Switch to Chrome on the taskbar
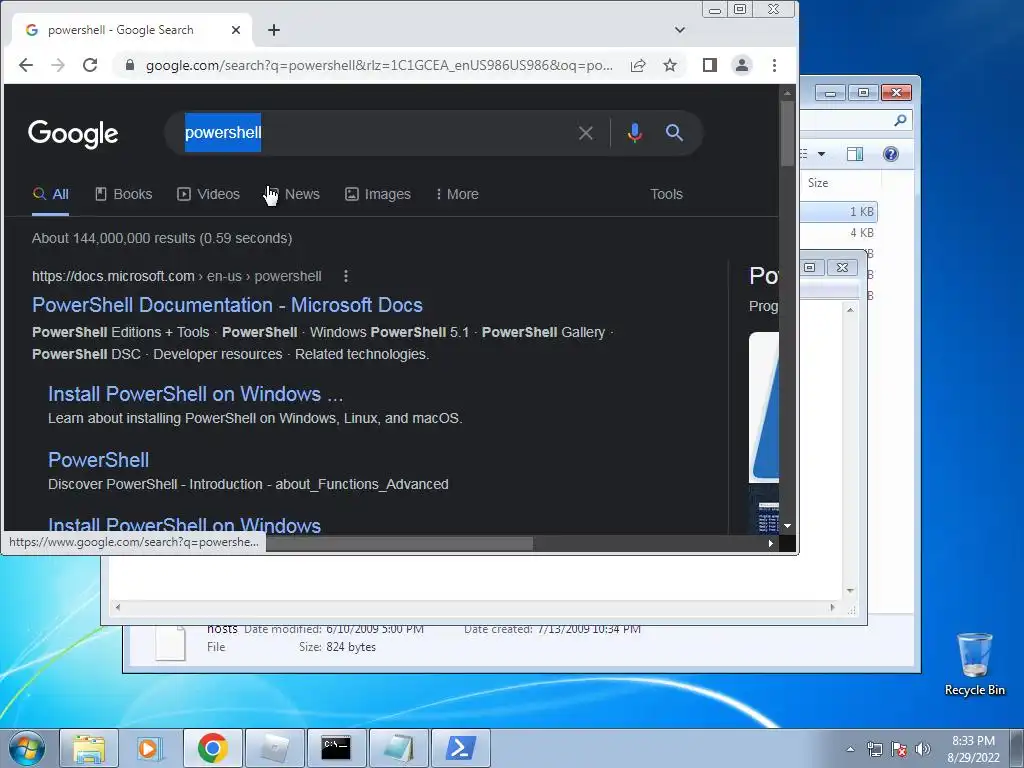Viewport: 1024px width, 768px height. (x=212, y=748)
